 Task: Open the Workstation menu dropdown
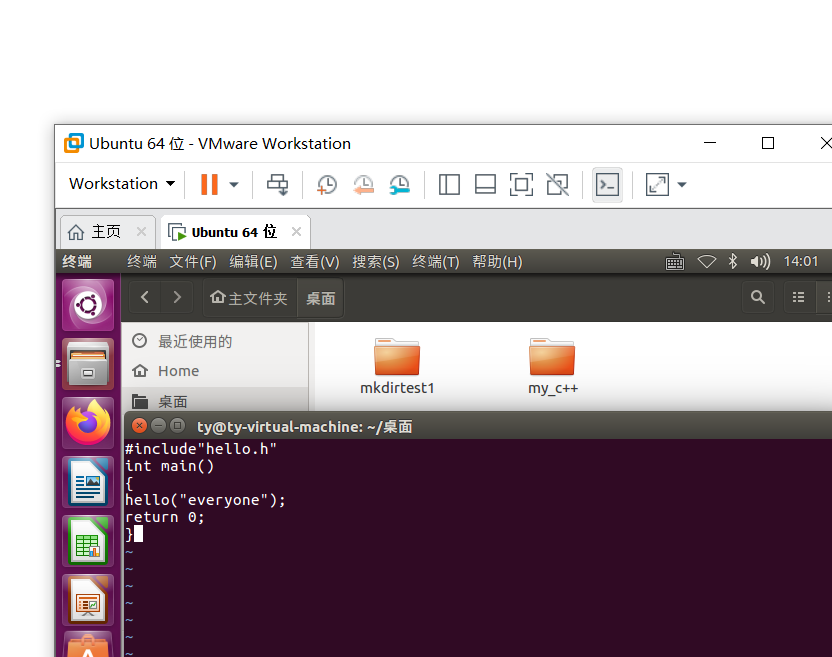(x=122, y=184)
